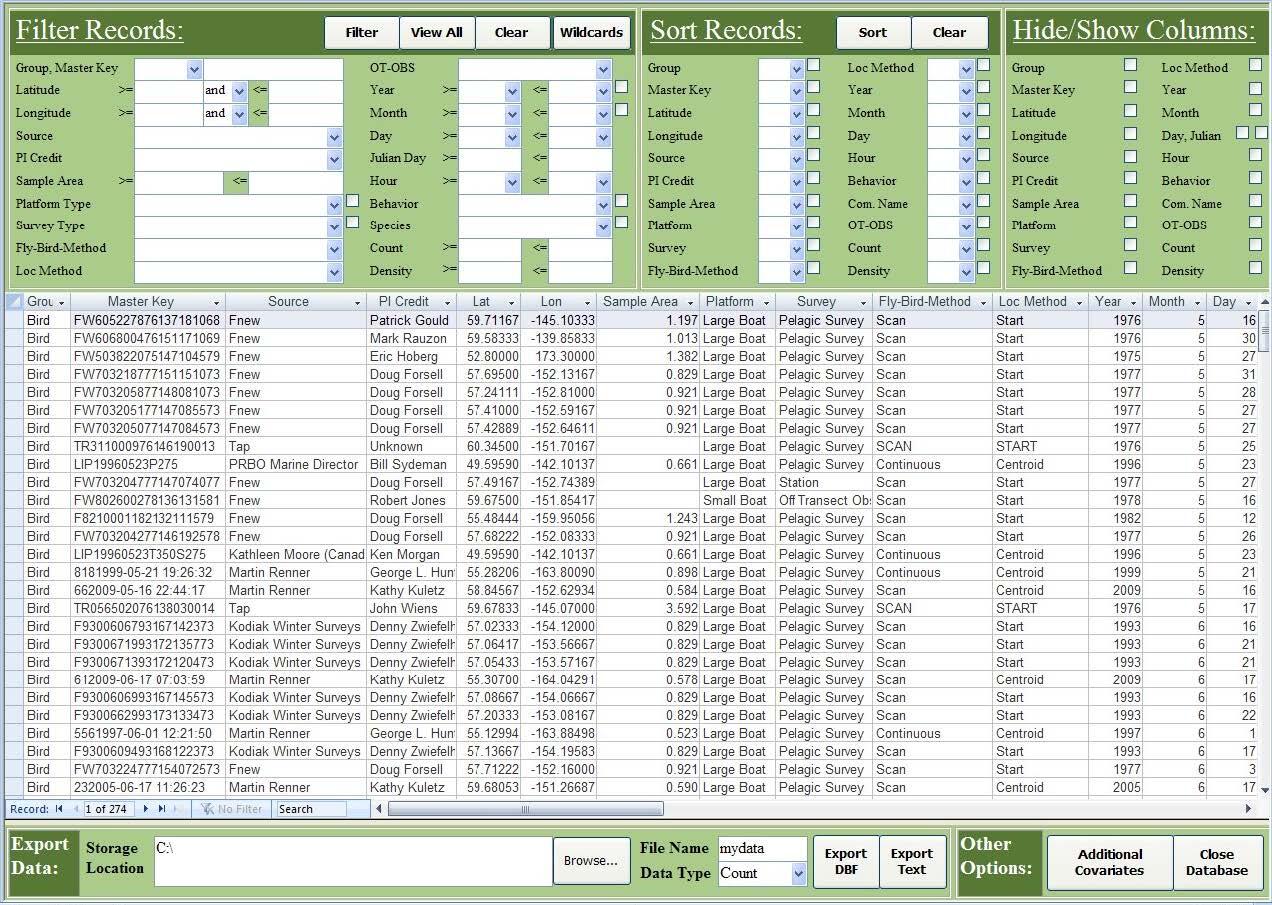This screenshot has width=1272, height=905.
Task: Tick the Platform Type filter checkbox
Action: (352, 201)
